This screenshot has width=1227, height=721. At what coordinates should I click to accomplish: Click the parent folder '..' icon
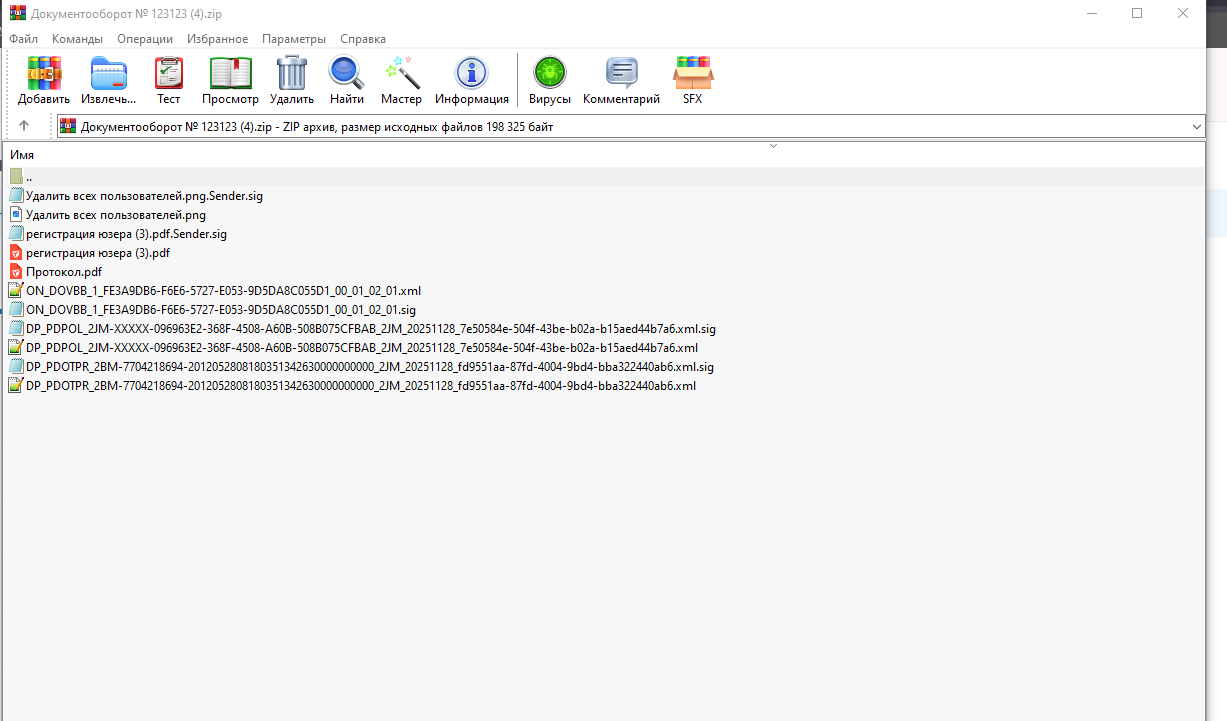[16, 177]
